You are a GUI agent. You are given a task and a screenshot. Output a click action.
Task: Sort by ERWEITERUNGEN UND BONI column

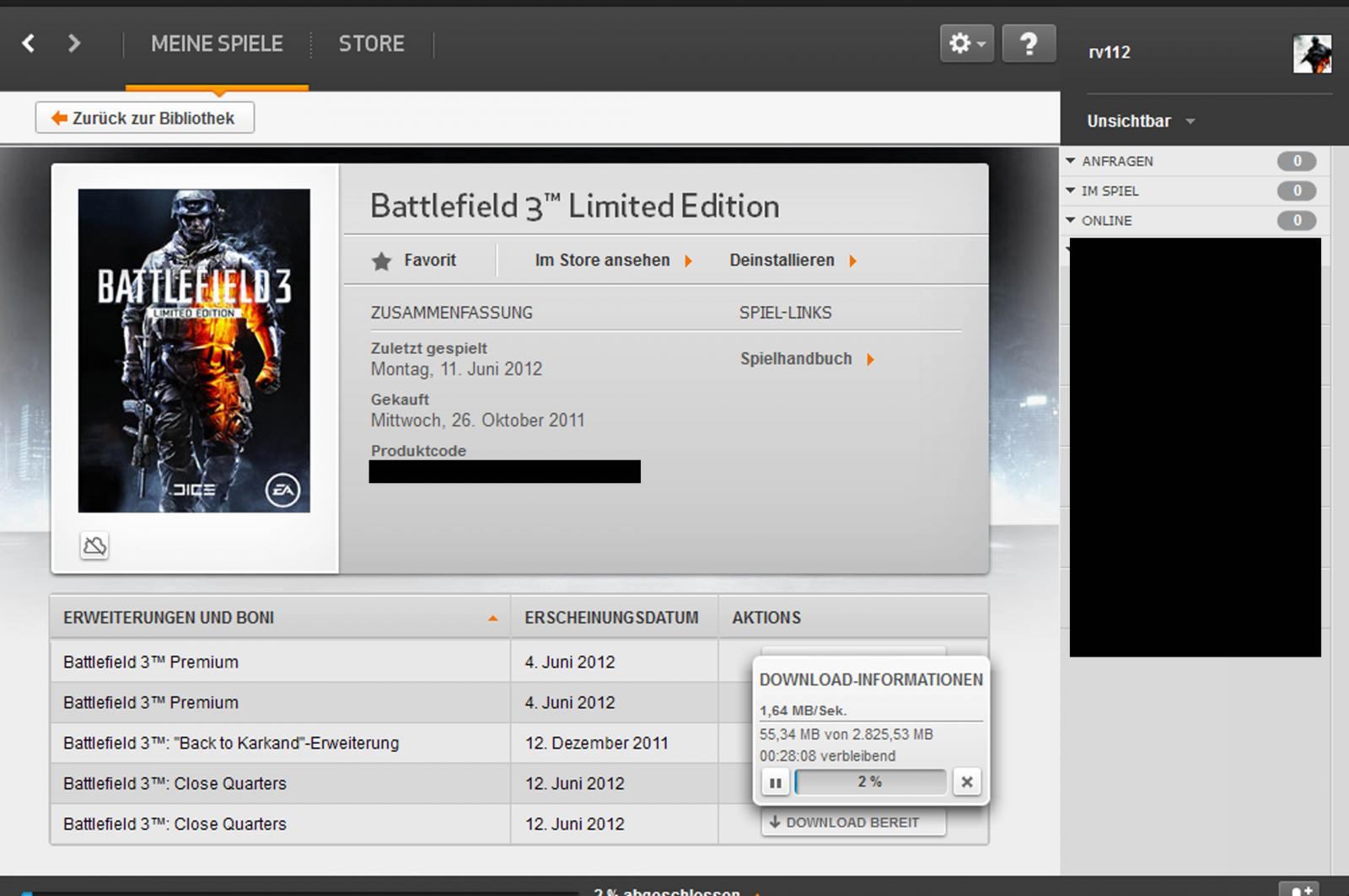(x=280, y=618)
